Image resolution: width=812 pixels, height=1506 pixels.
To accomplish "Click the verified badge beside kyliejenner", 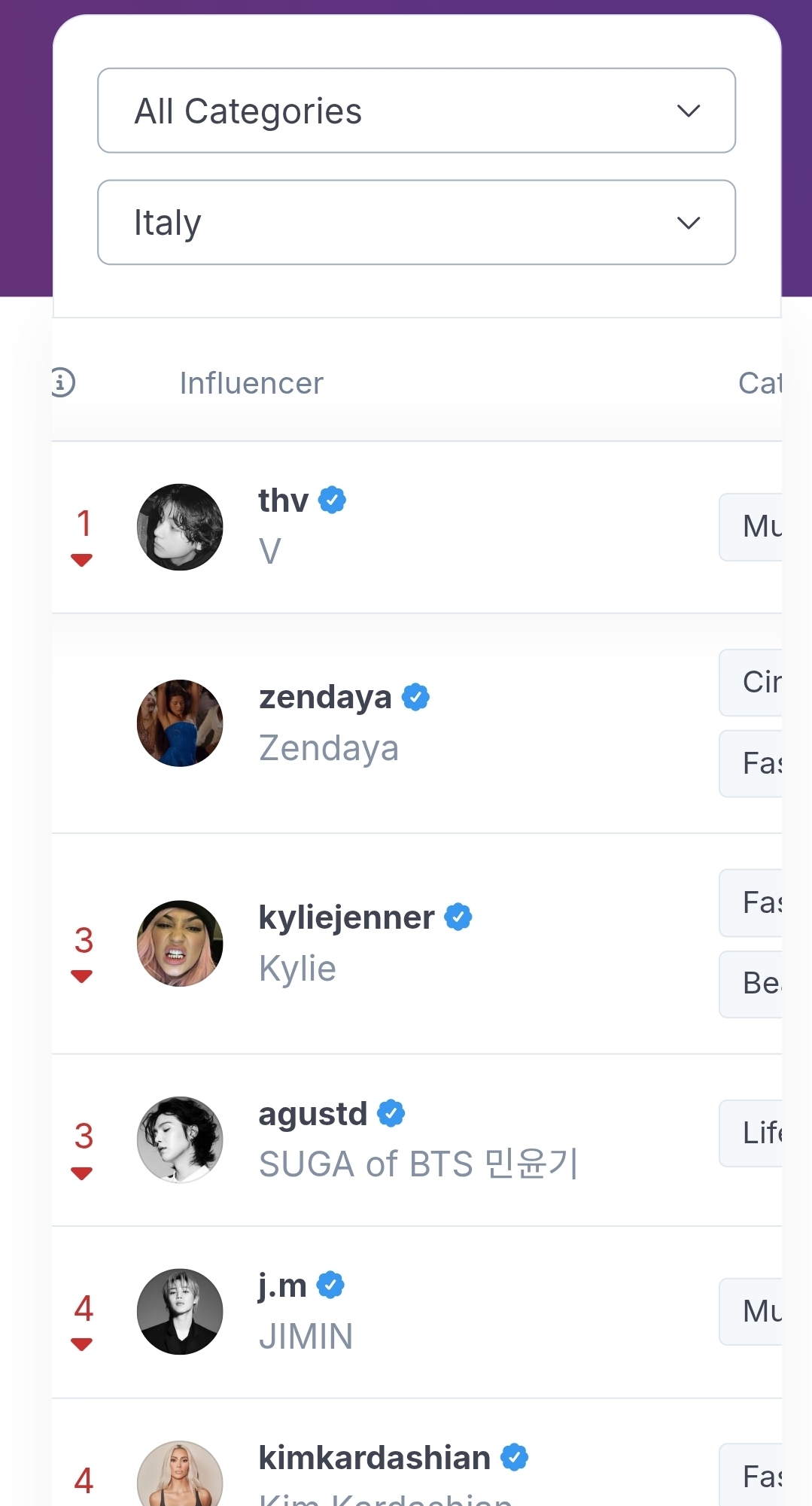I will tap(458, 917).
